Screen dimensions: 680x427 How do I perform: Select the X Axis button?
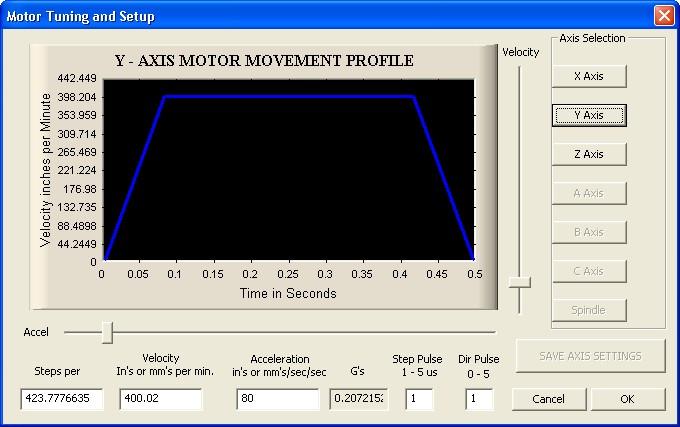589,76
